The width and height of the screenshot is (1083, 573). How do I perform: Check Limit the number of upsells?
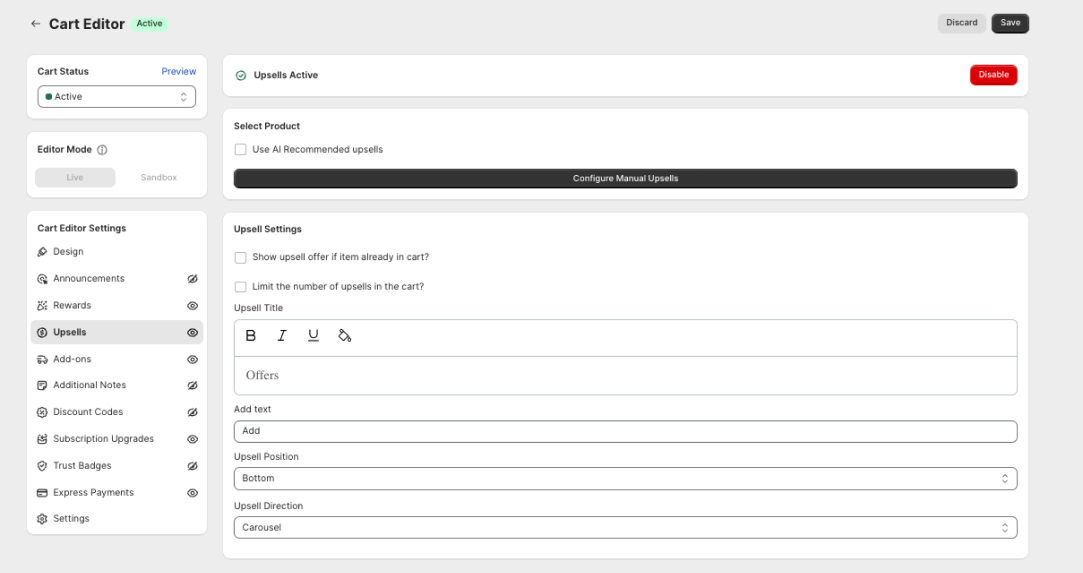pyautogui.click(x=240, y=286)
